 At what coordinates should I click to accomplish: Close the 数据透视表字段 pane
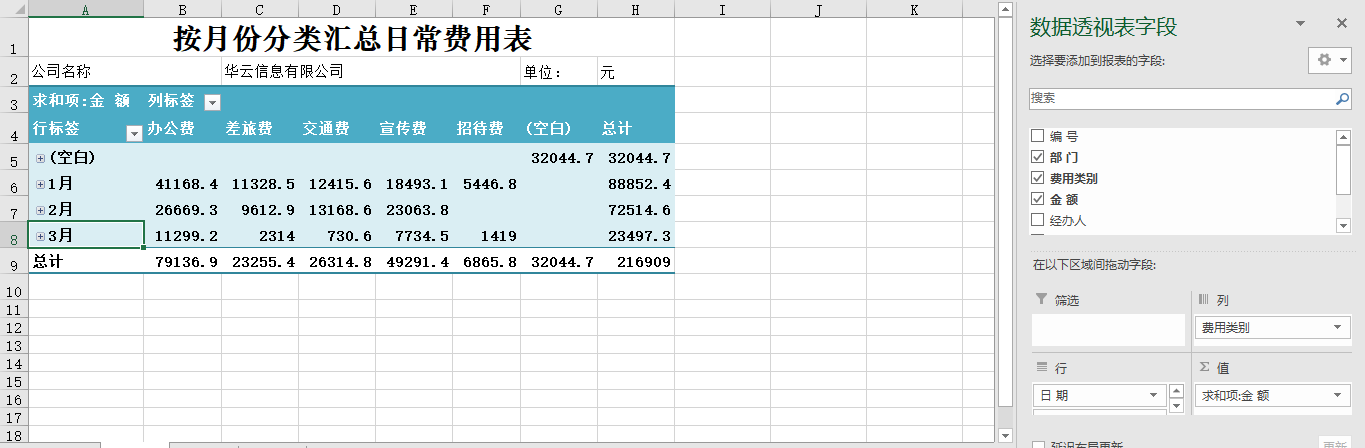pyautogui.click(x=1342, y=24)
